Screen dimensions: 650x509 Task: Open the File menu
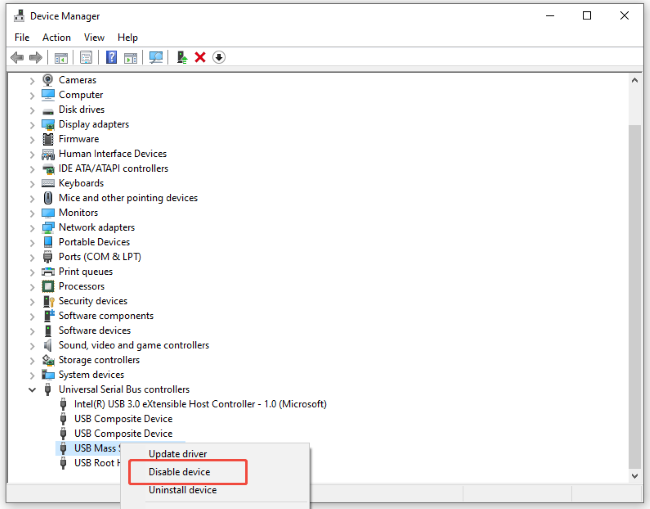22,37
